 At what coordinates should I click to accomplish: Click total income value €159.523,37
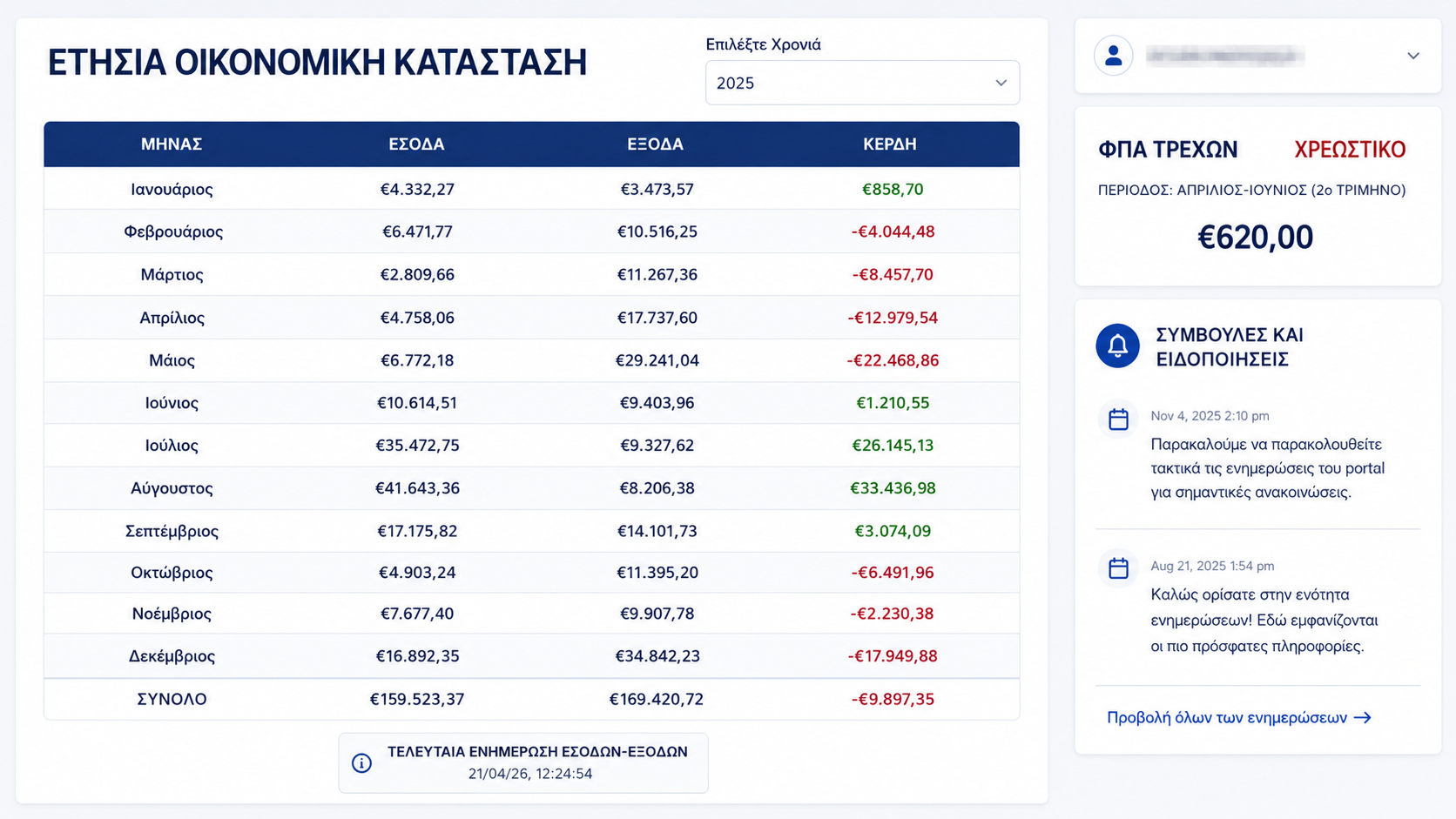[x=417, y=699]
